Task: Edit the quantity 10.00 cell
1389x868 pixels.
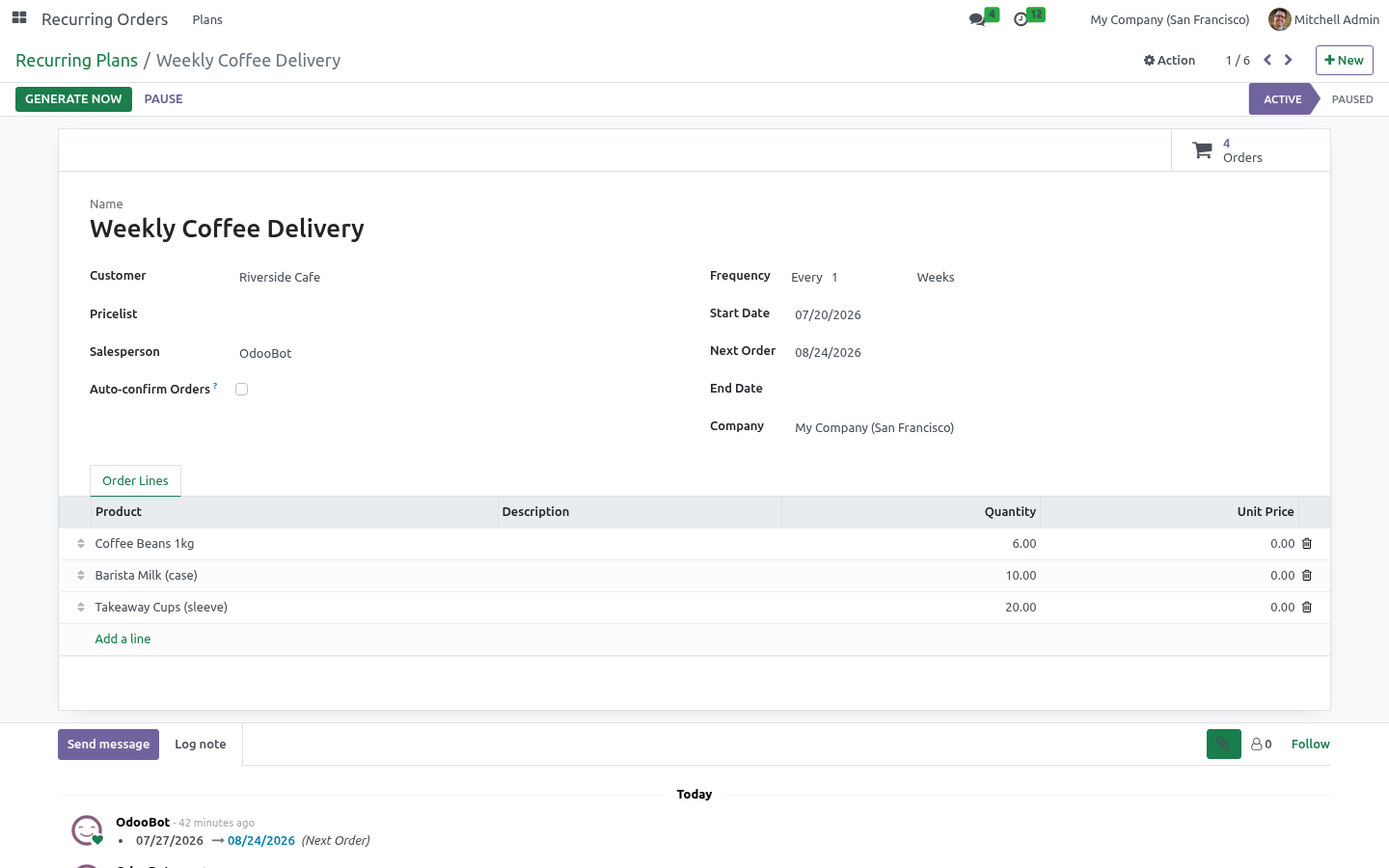Action: coord(911,576)
